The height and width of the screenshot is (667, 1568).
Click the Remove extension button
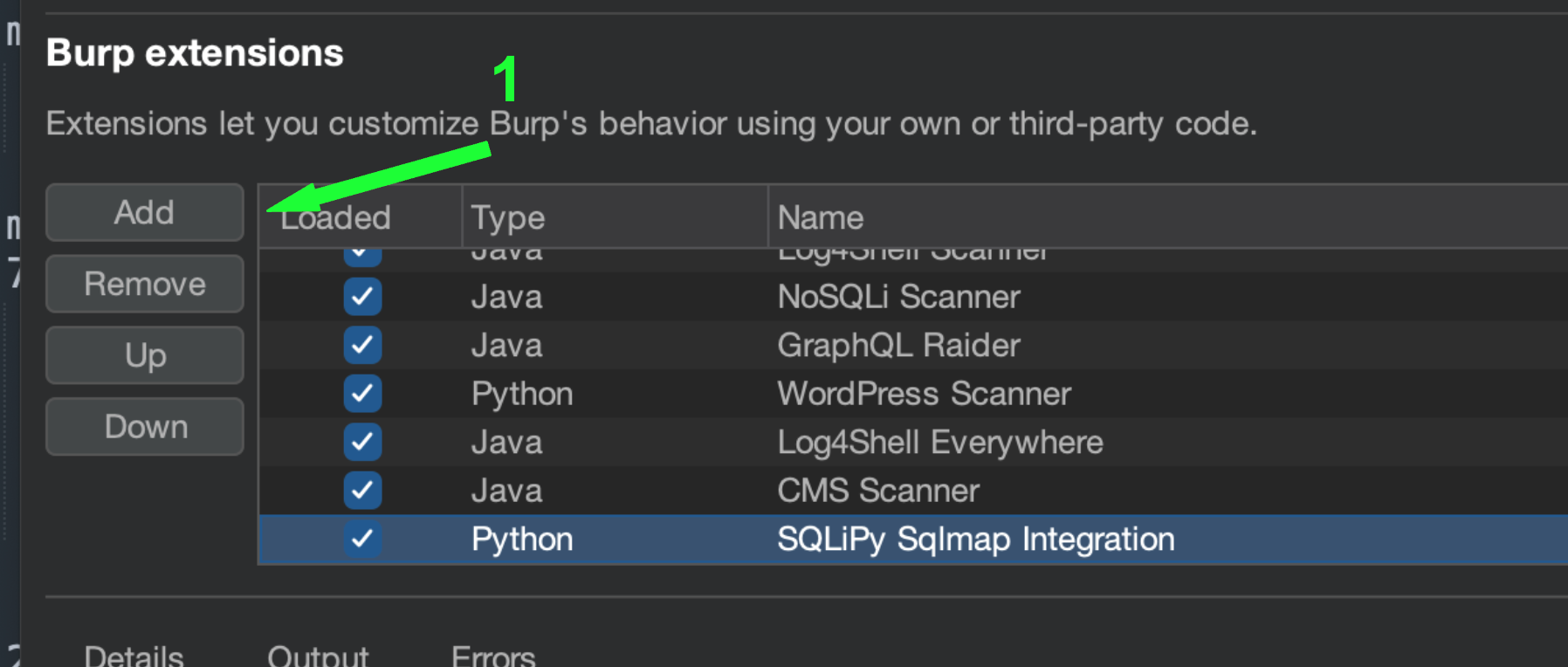(145, 284)
